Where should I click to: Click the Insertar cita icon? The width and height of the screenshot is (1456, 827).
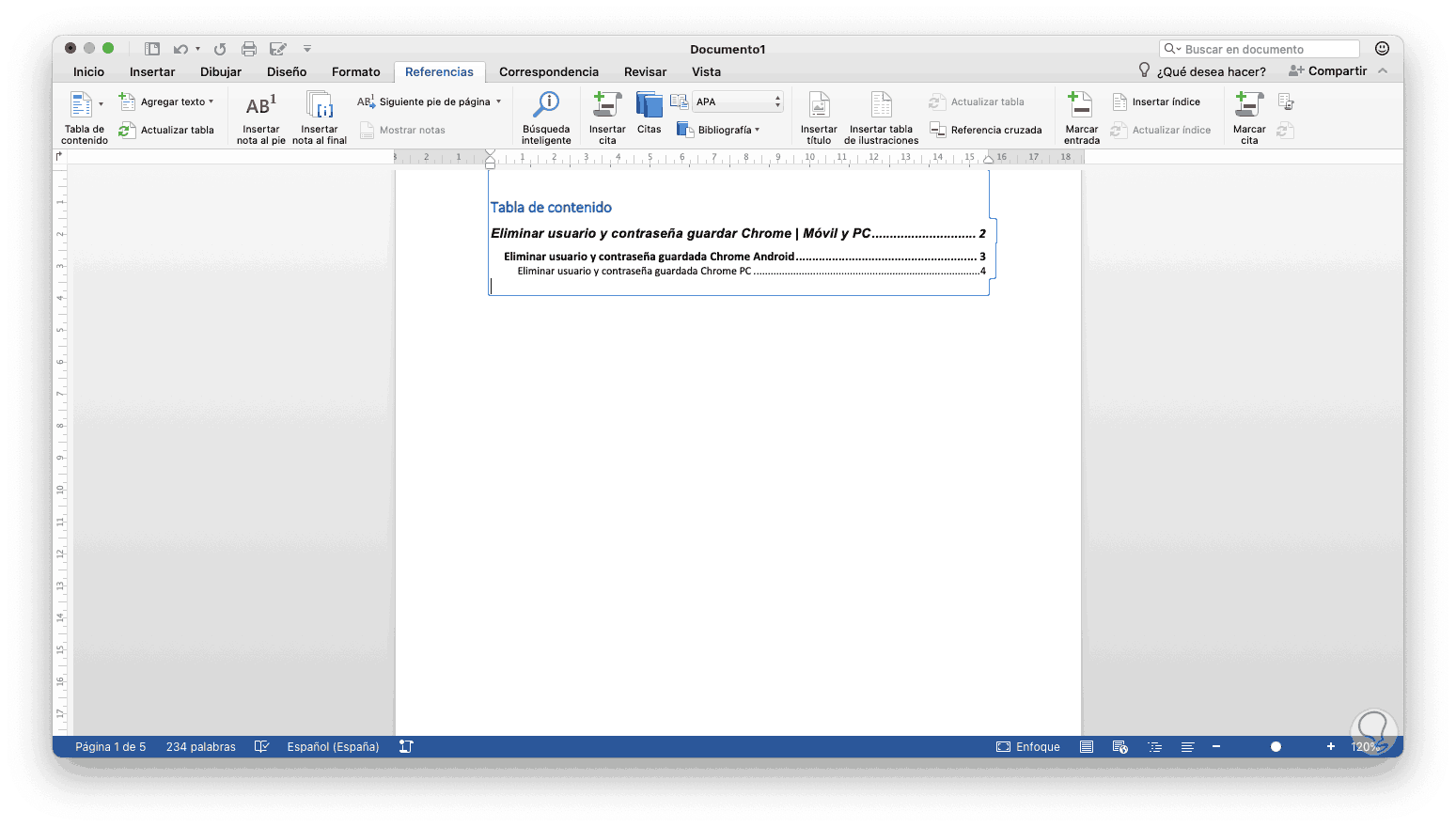coord(607,104)
